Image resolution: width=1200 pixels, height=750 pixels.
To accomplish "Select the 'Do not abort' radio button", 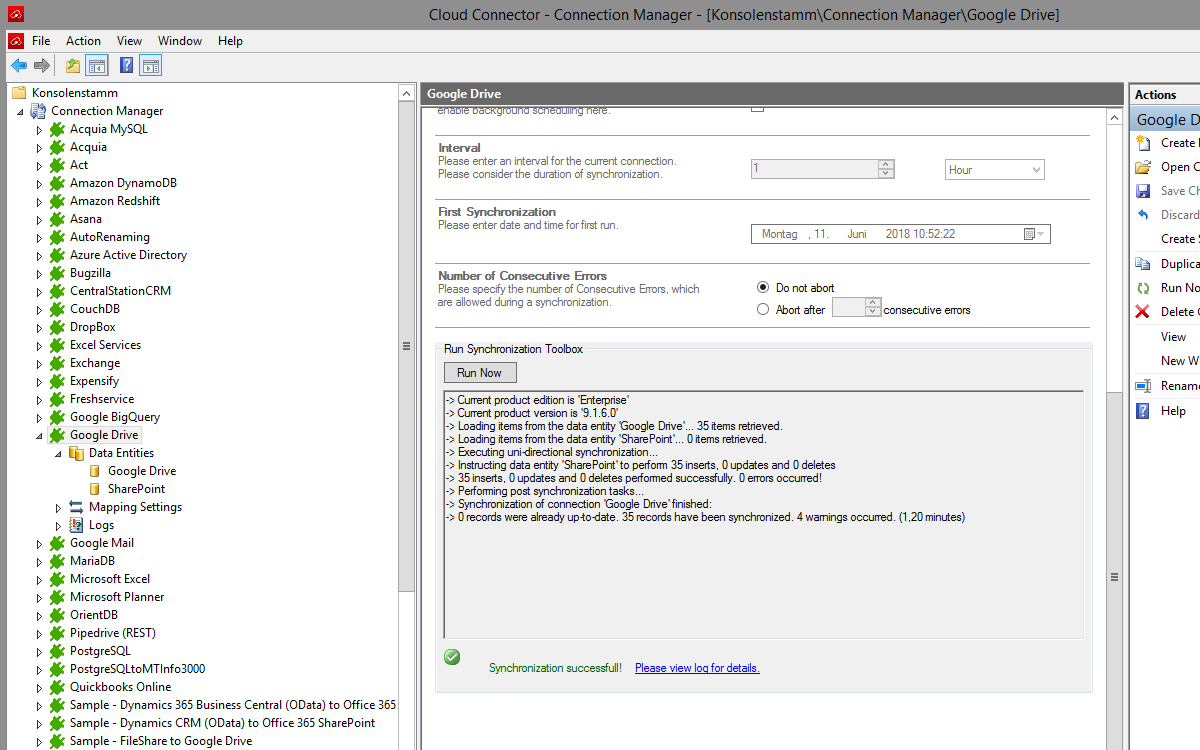I will point(763,288).
